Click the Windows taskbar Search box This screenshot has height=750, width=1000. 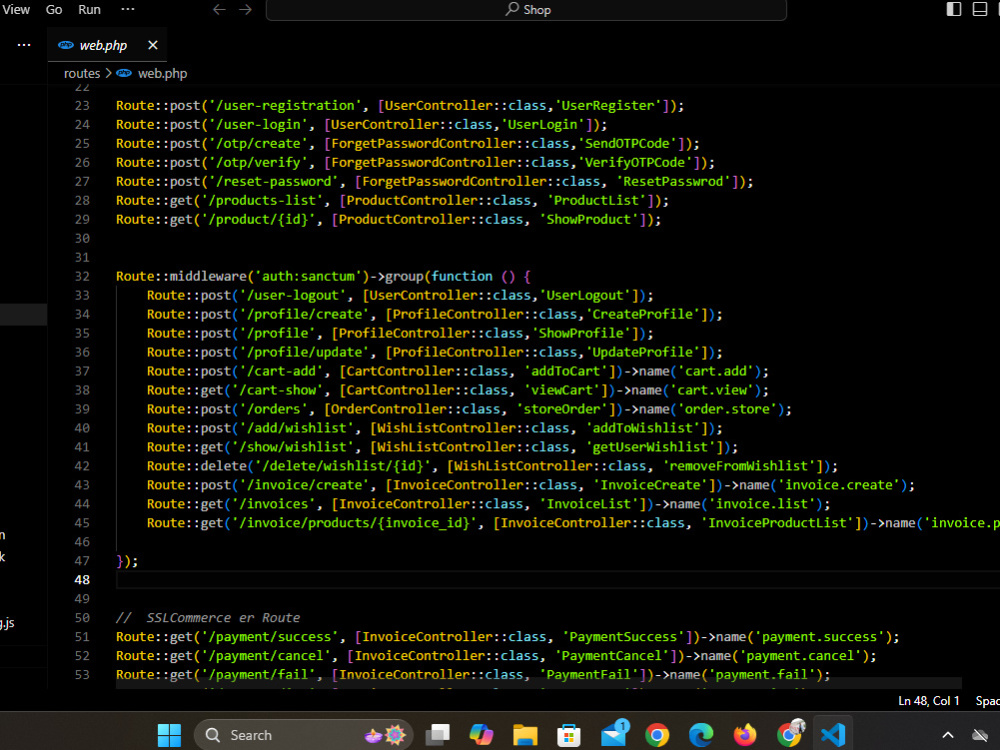[x=304, y=735]
